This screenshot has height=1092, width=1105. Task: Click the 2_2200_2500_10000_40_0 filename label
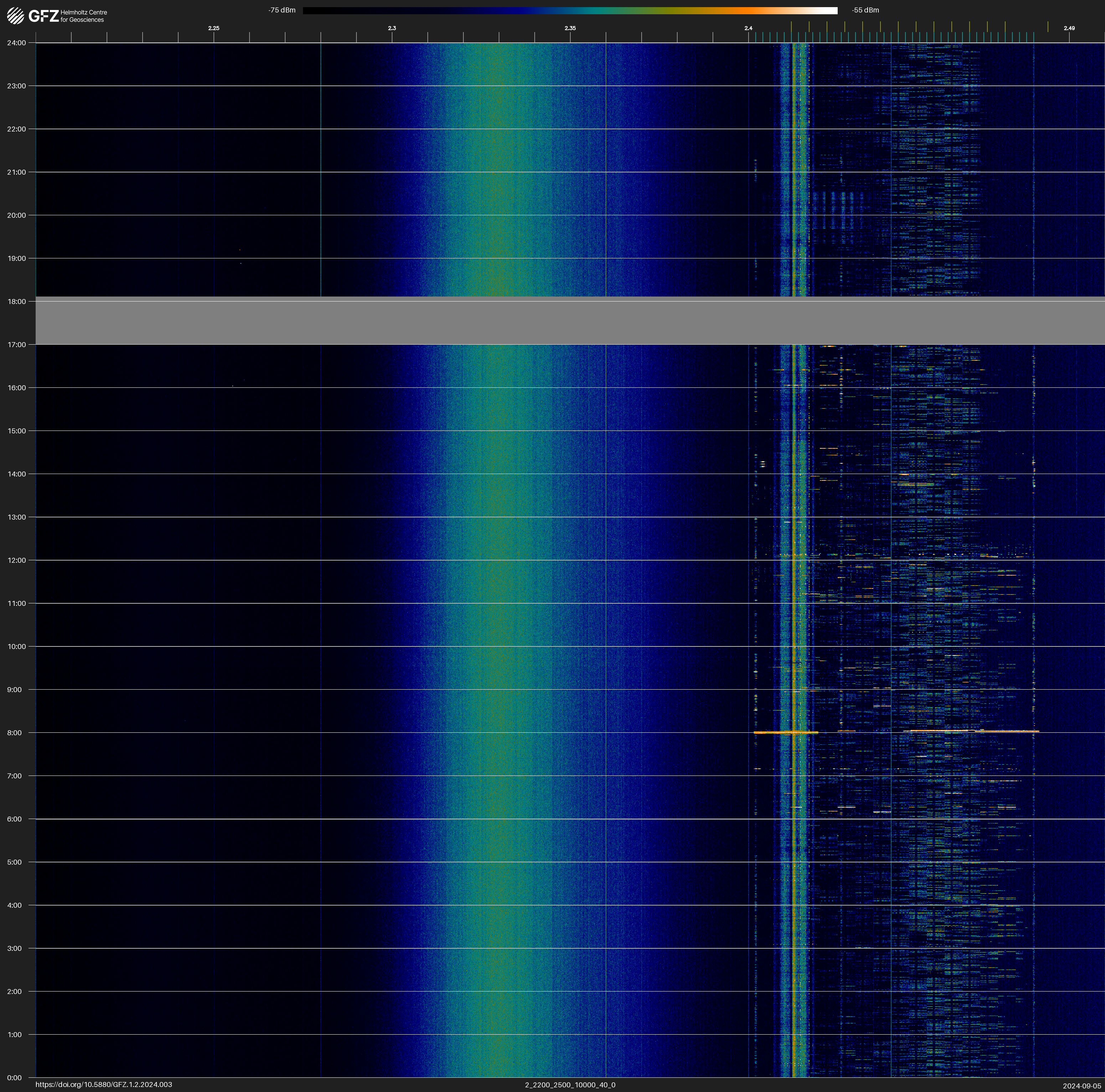pyautogui.click(x=570, y=1085)
